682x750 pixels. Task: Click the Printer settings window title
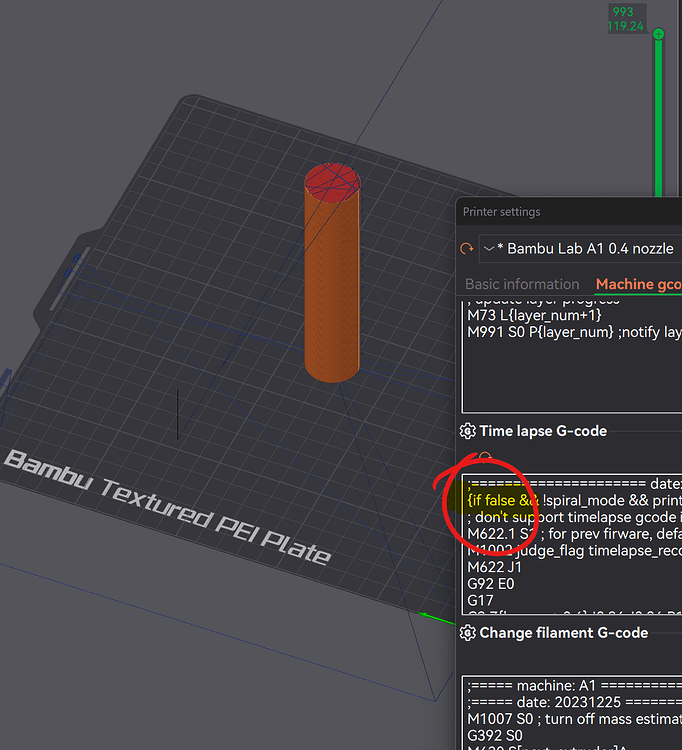pos(501,212)
